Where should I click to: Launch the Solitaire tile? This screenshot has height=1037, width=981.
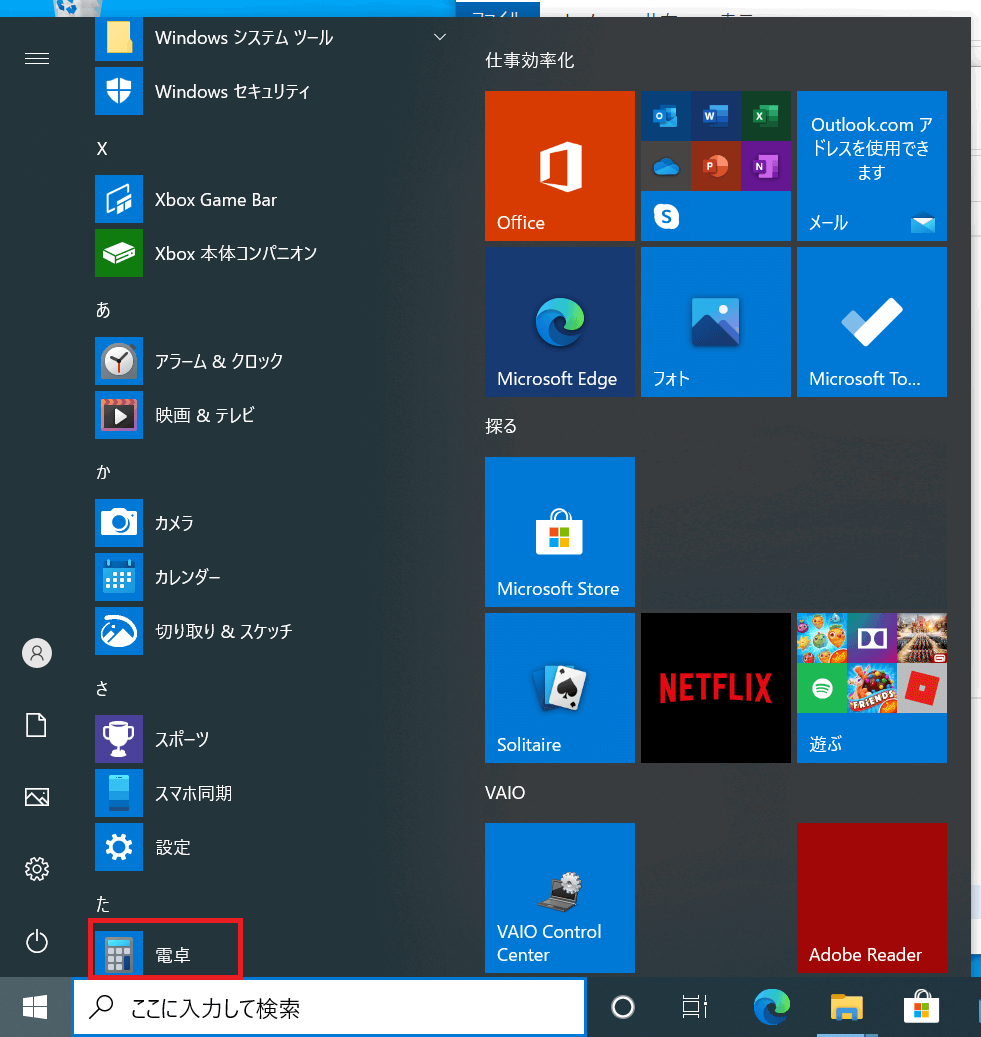pyautogui.click(x=560, y=688)
